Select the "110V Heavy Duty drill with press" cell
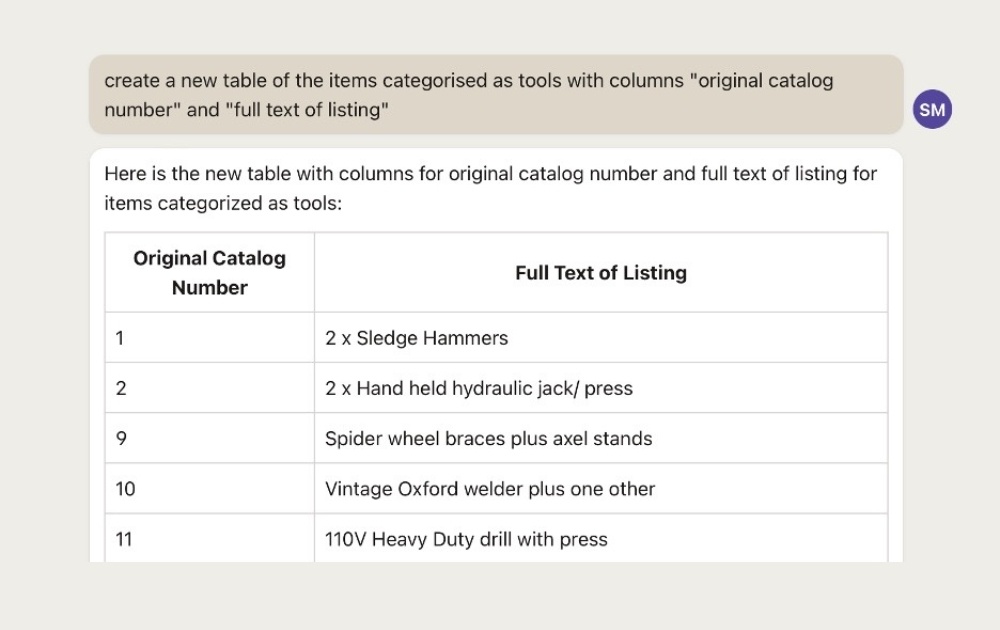Screen dimensions: 1000x630 coord(601,539)
